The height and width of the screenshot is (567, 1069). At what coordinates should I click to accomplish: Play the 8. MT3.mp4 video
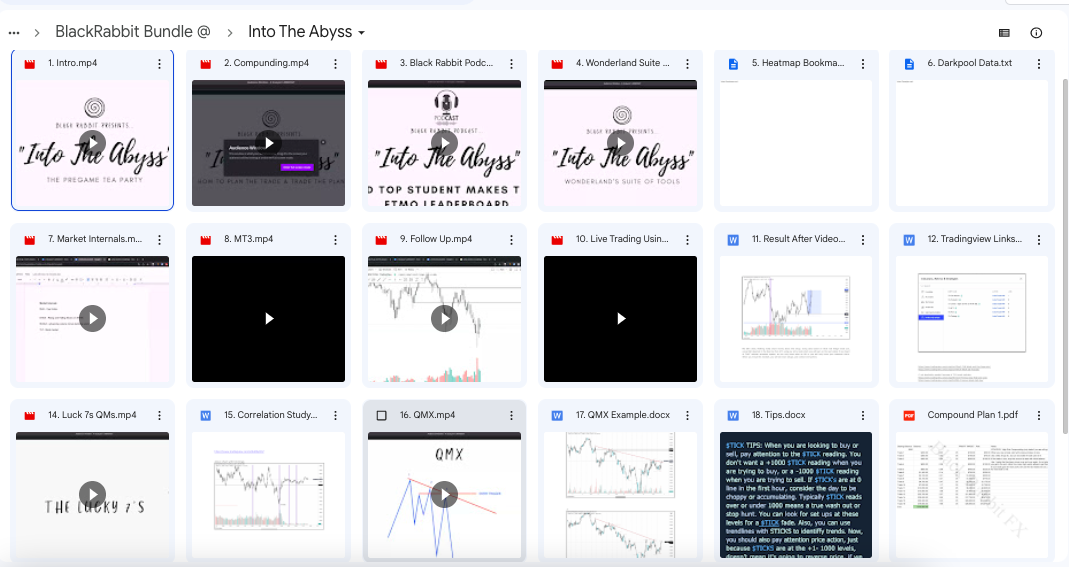click(268, 319)
